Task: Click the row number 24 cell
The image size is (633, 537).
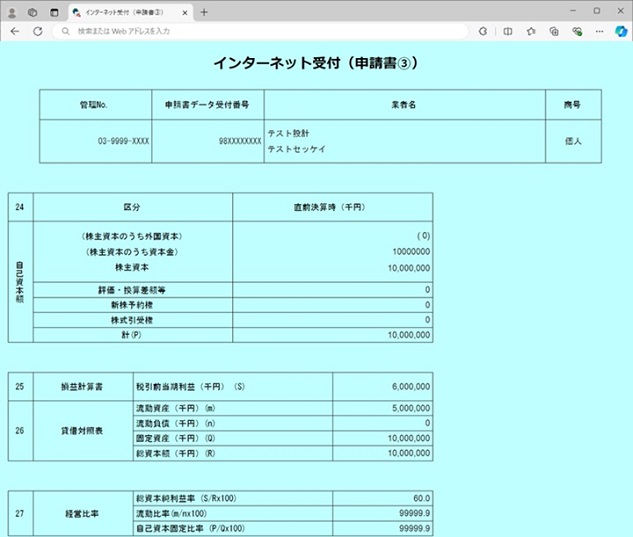Action: click(20, 207)
